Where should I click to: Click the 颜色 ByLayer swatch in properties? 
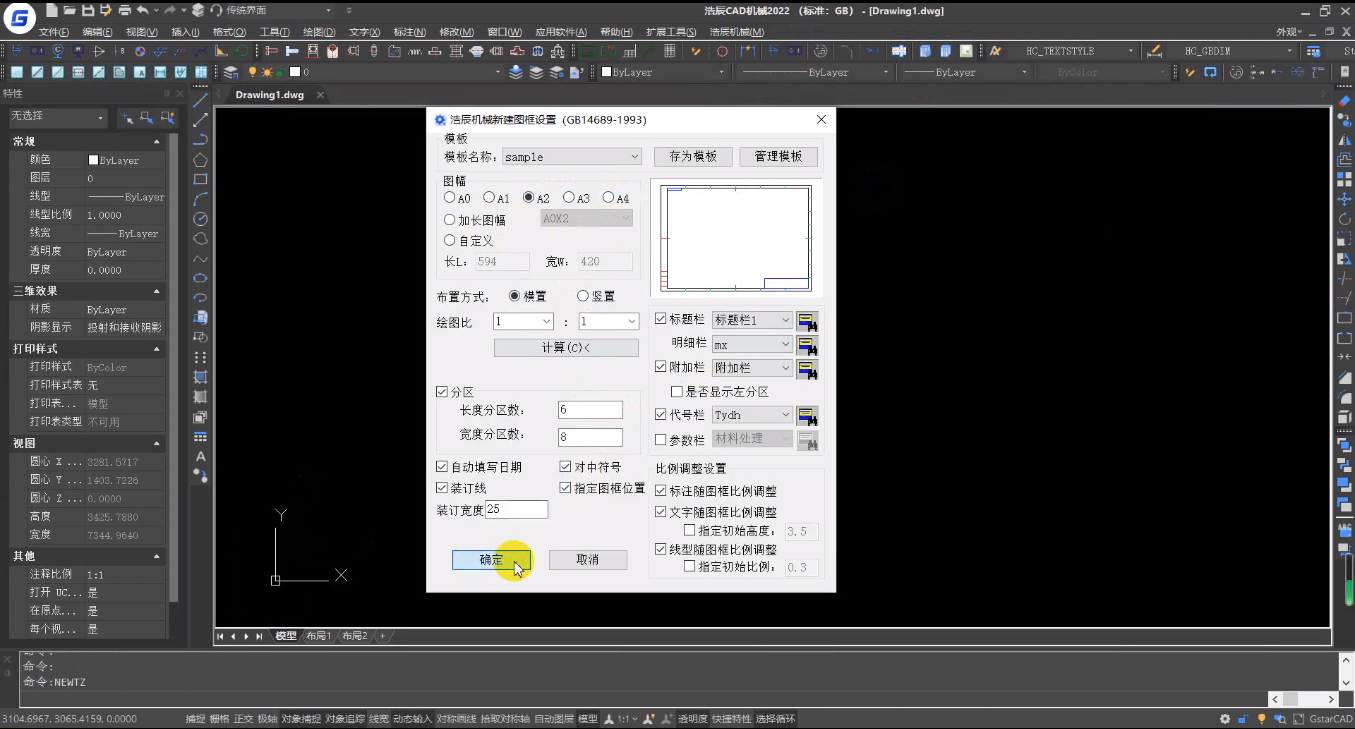(x=93, y=160)
